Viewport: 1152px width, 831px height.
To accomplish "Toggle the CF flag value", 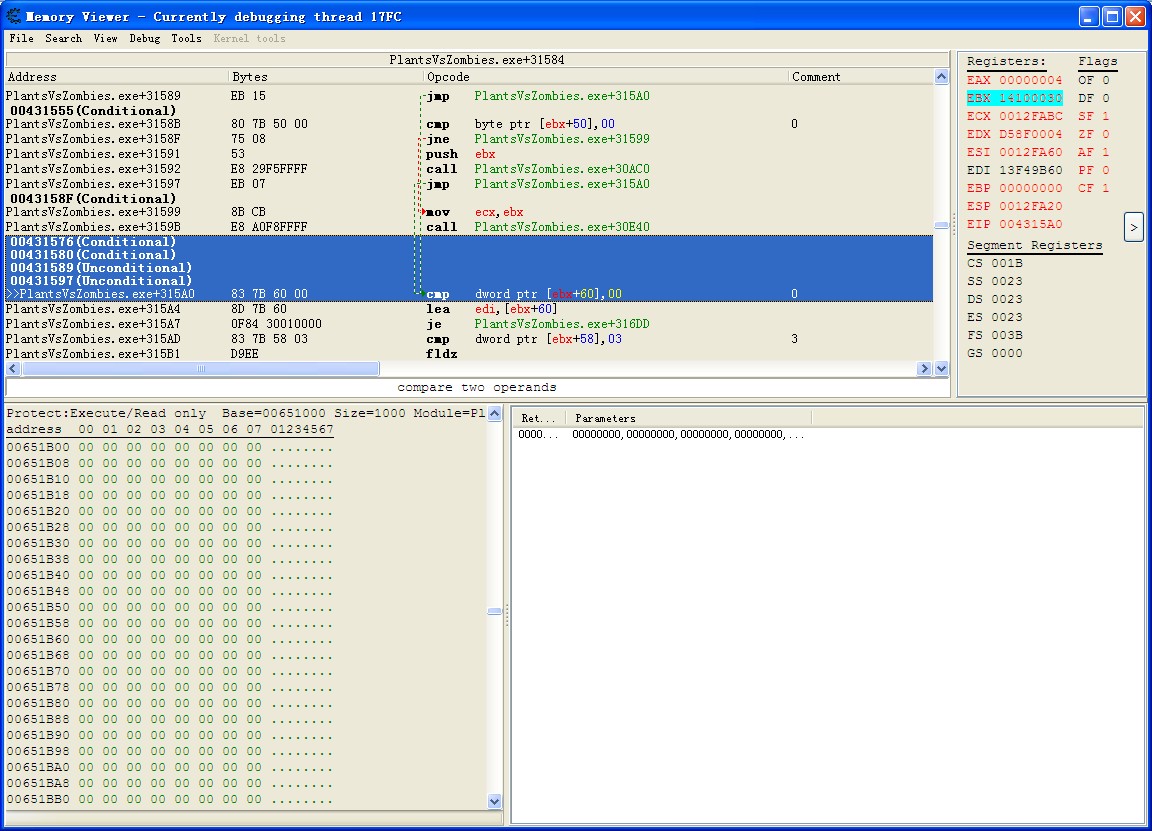I will coord(1093,188).
